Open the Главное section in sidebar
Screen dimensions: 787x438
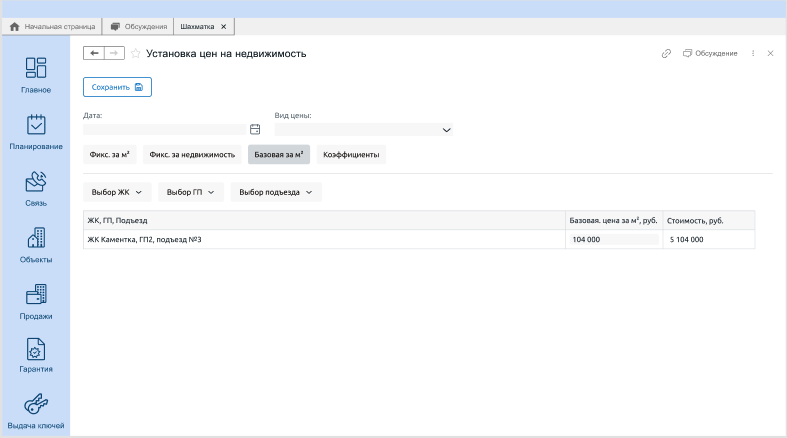[36, 75]
